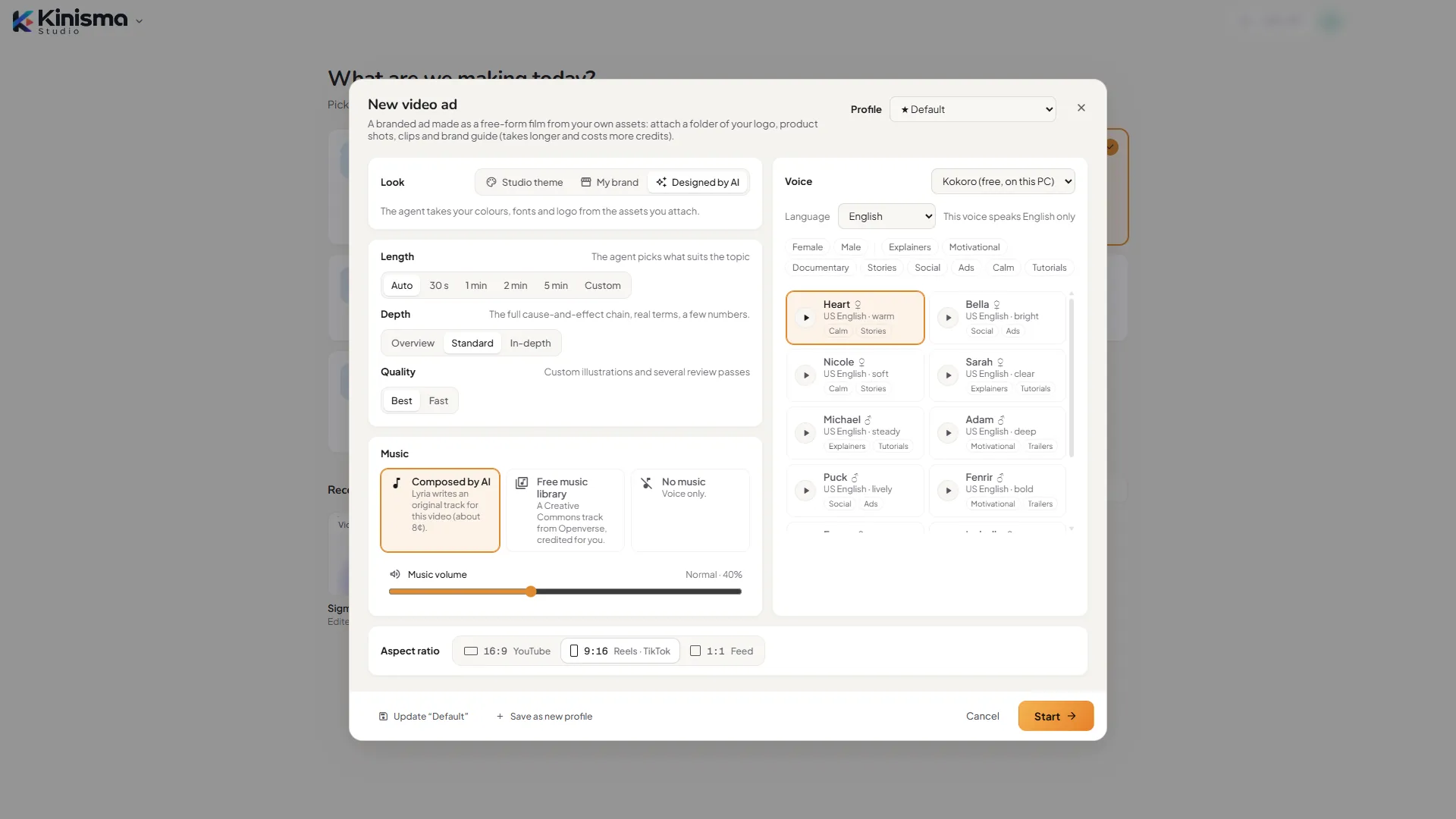The image size is (1456, 819).
Task: Filter voices by Female tag
Action: [x=807, y=247]
